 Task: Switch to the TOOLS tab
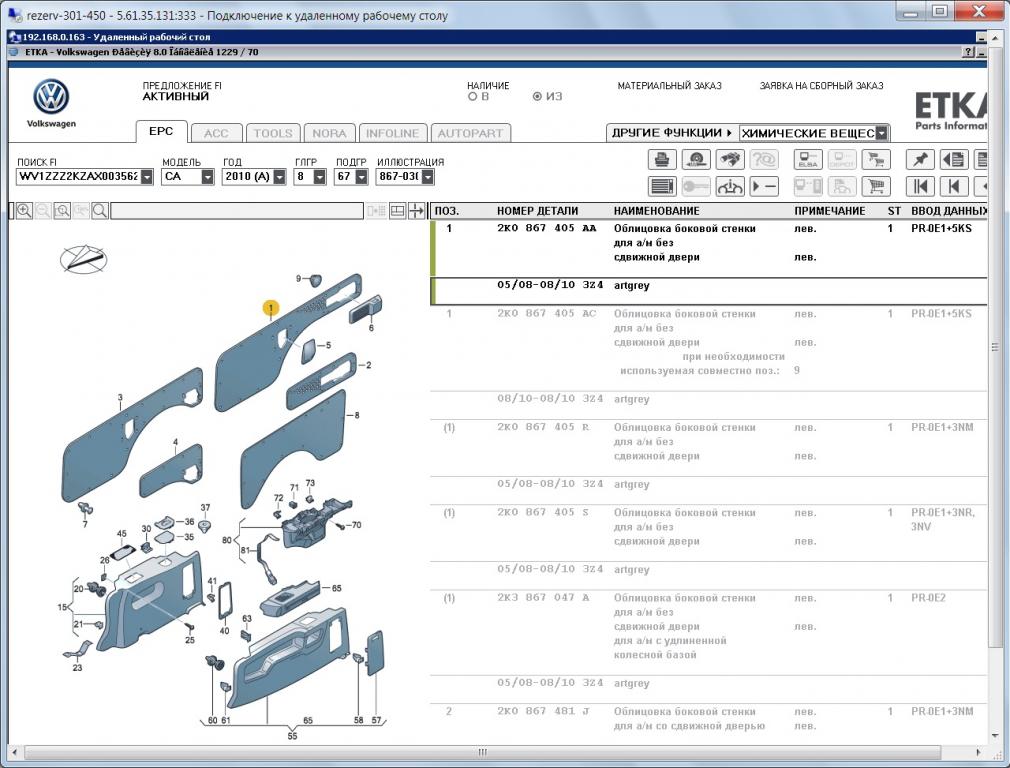272,133
